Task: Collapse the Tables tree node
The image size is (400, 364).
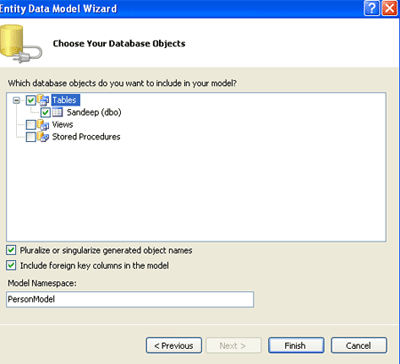Action: click(16, 100)
